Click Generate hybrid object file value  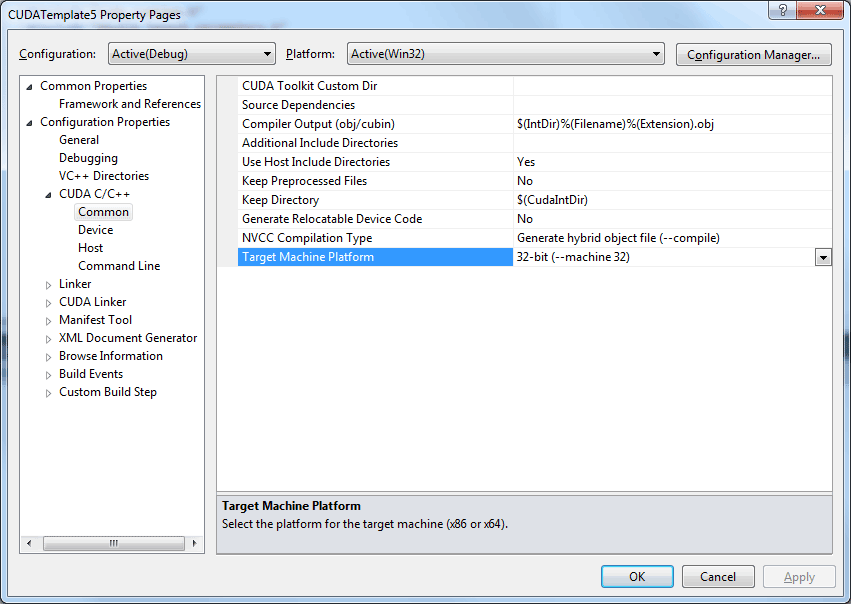[618, 238]
